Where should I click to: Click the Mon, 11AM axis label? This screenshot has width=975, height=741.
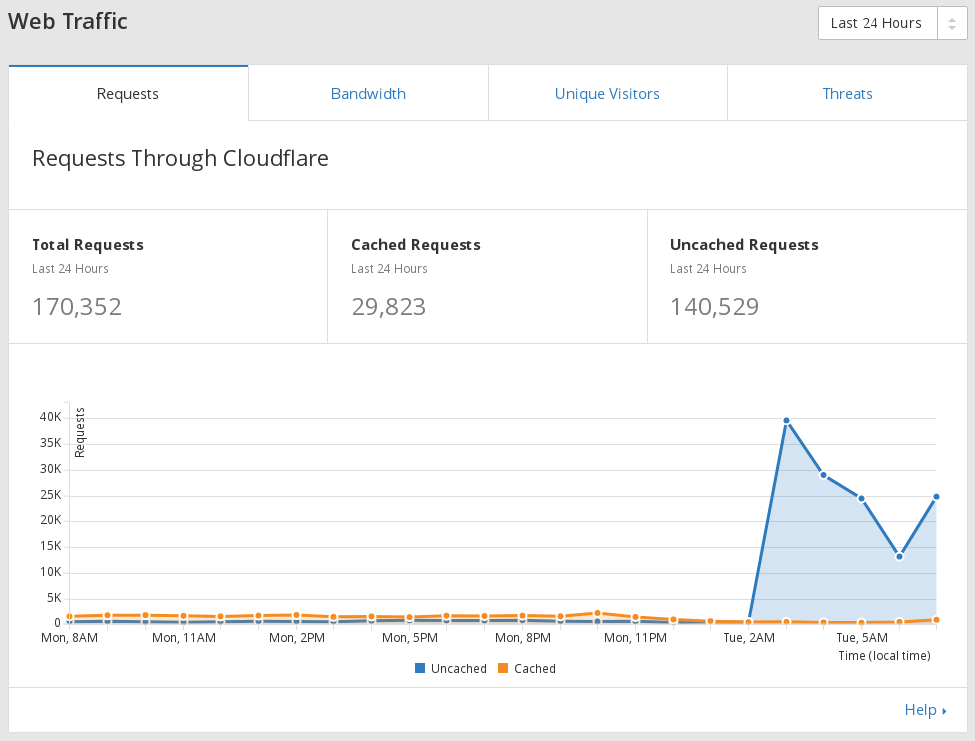coord(184,638)
